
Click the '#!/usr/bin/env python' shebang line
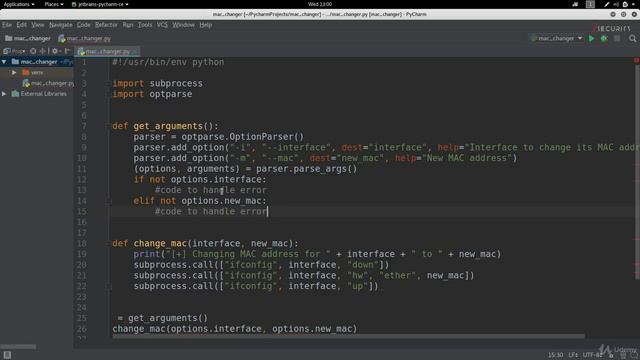click(168, 62)
